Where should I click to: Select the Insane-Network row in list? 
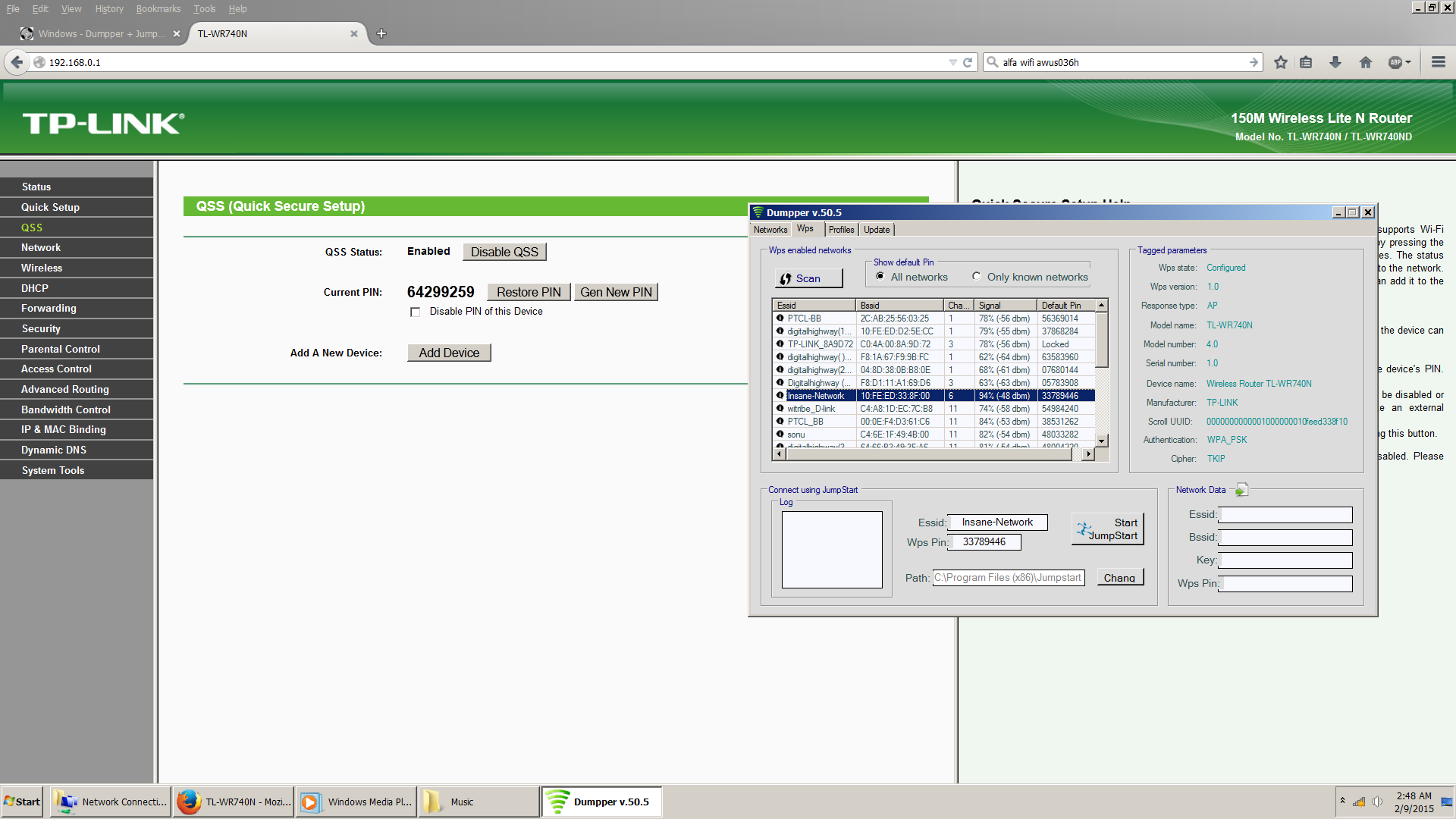click(x=934, y=396)
